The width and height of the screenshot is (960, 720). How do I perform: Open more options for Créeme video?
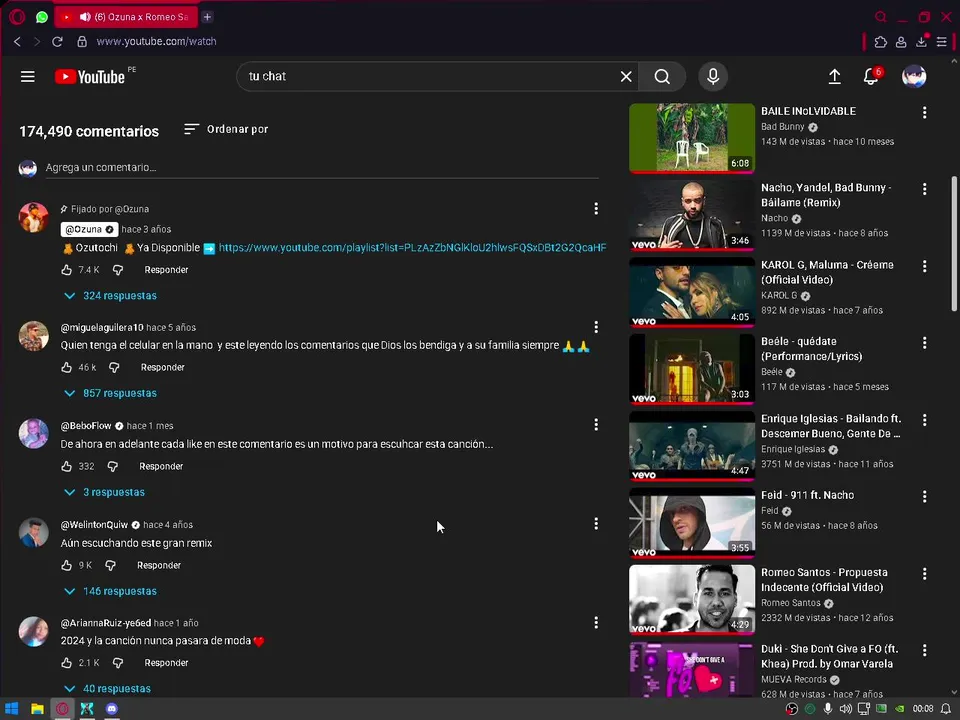pyautogui.click(x=924, y=266)
